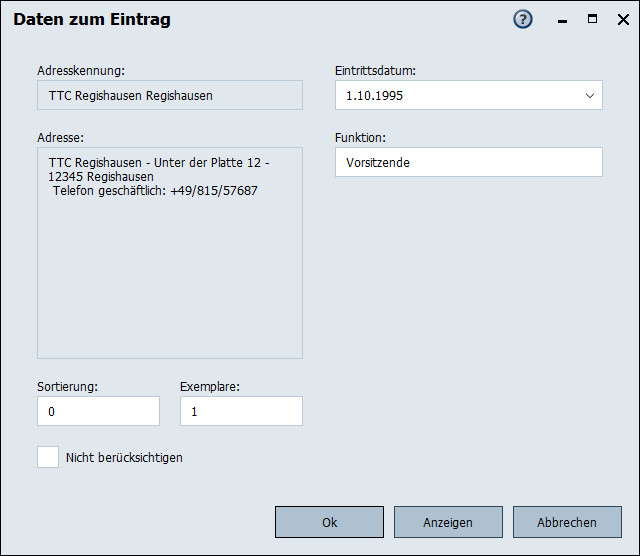
Task: Click the 'Eintrittsdatum:' label
Action: pyautogui.click(x=375, y=71)
